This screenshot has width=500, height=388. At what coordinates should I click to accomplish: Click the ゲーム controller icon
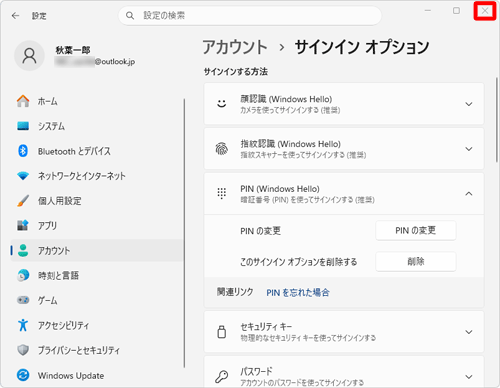pos(23,300)
